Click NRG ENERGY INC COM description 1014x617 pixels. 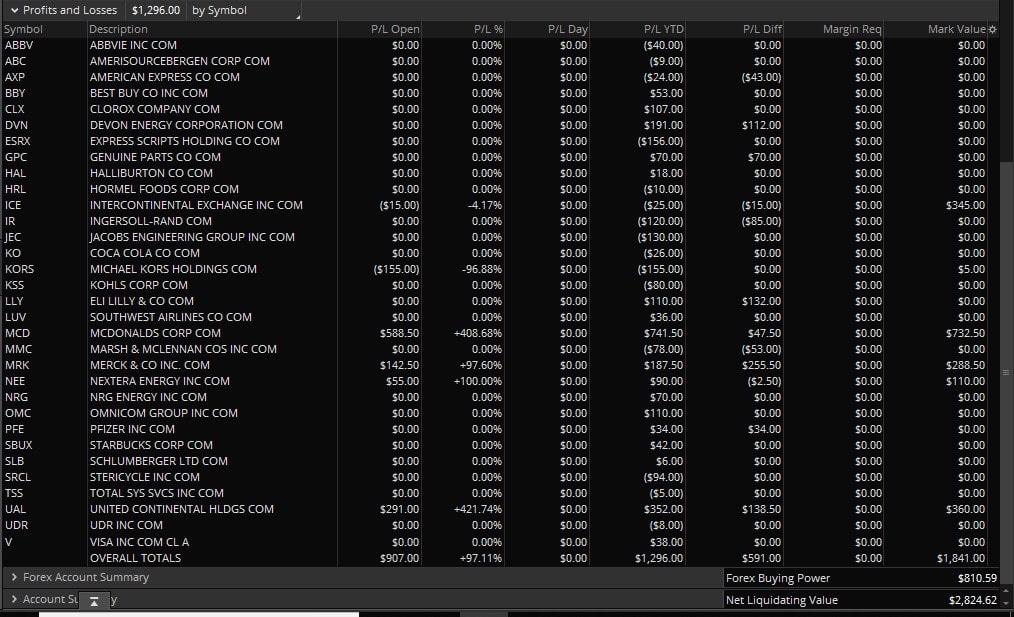(x=148, y=397)
